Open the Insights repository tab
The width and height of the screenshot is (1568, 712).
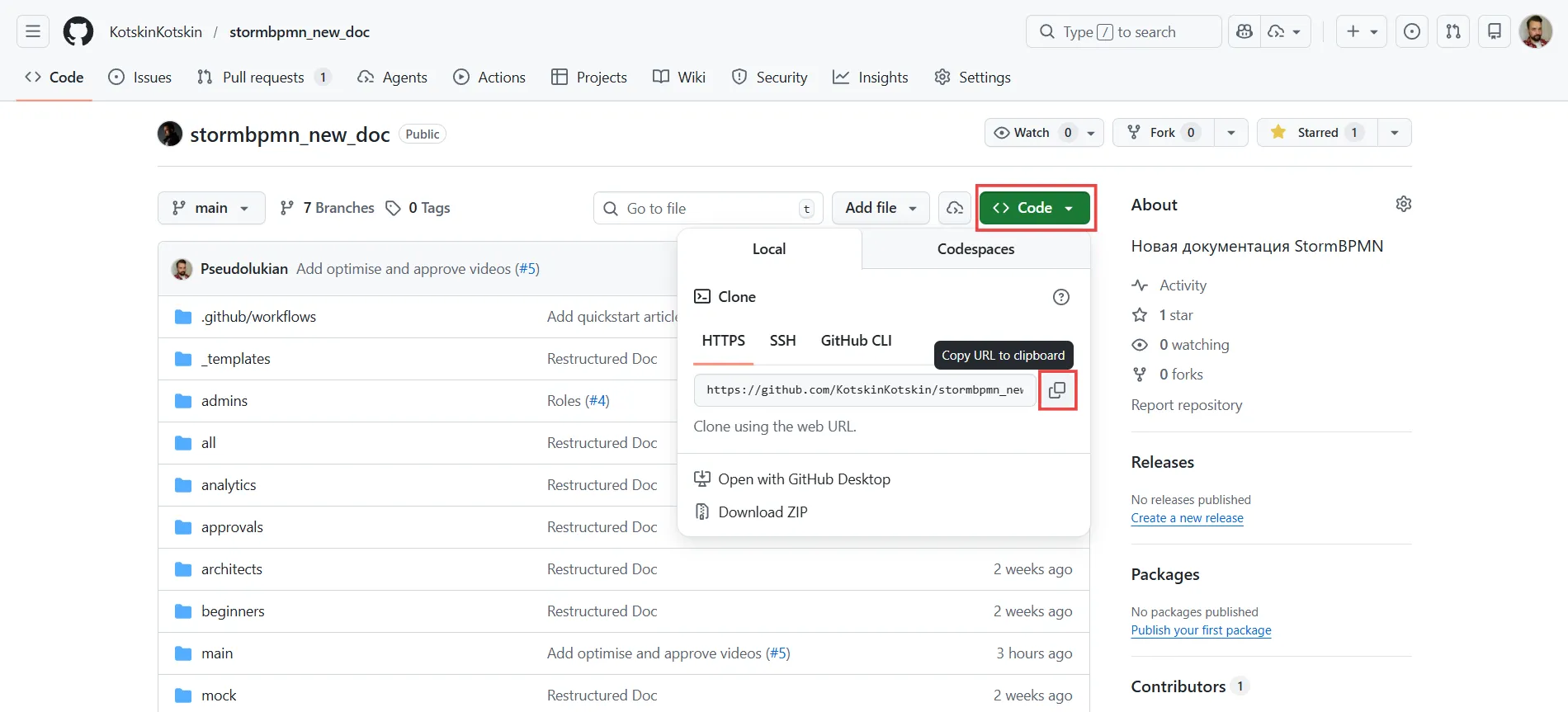point(871,78)
